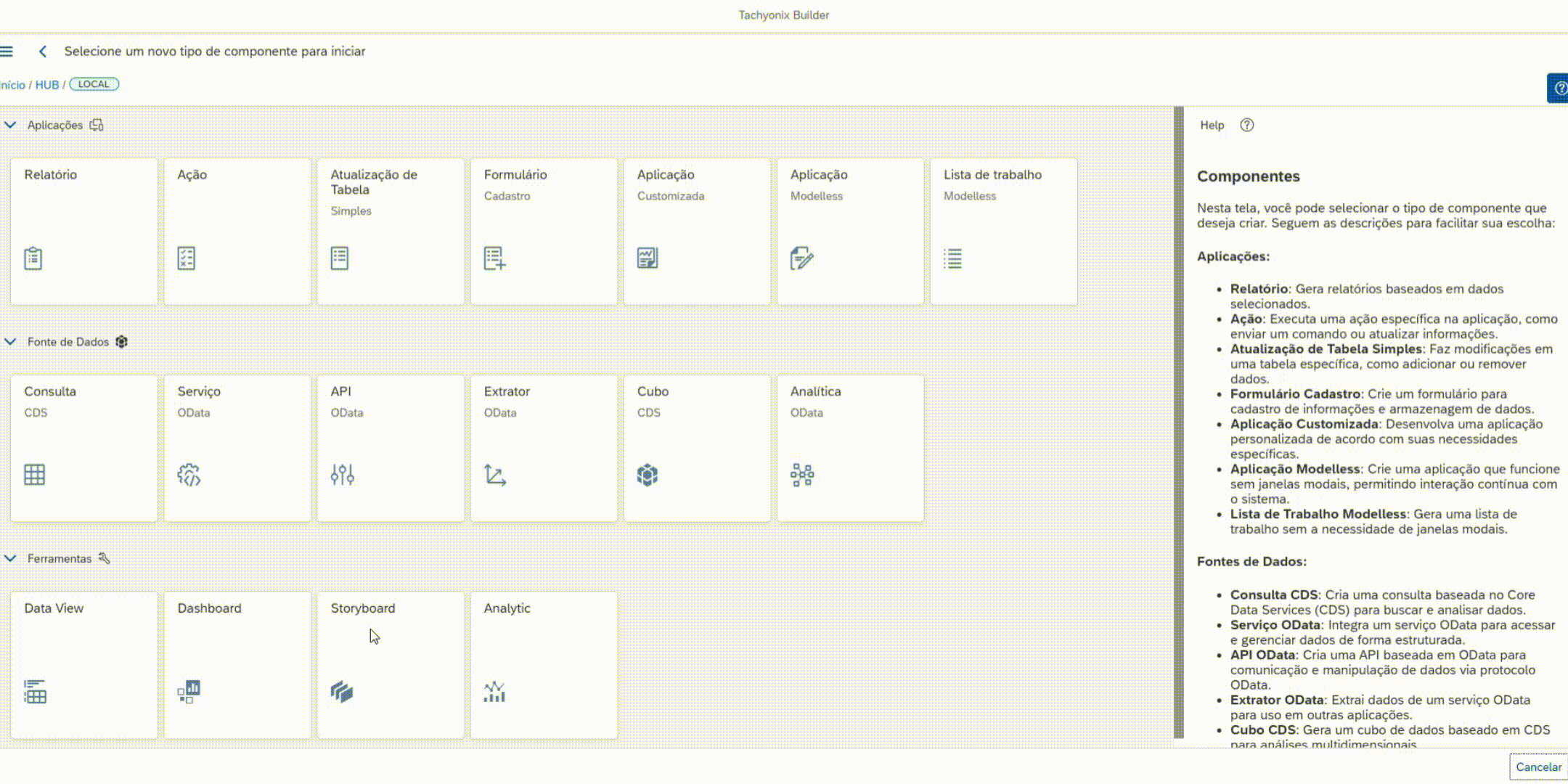The height and width of the screenshot is (784, 1568).
Task: Click the Storyboard layers icon
Action: [x=342, y=692]
